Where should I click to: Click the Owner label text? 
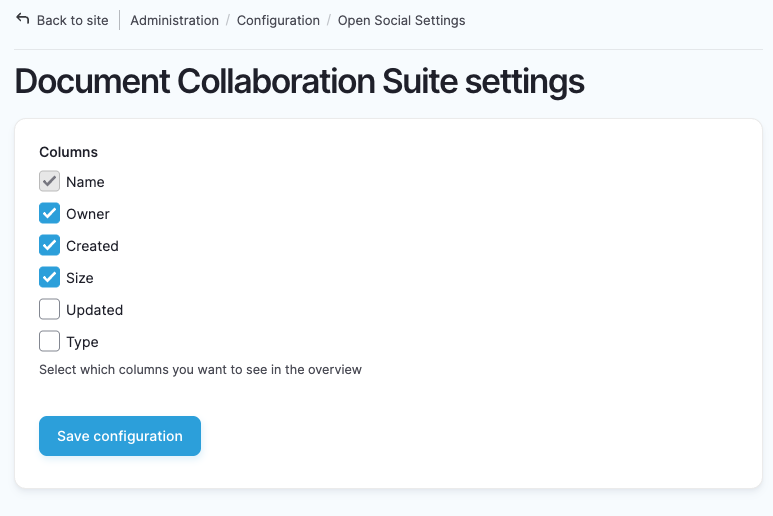tap(88, 214)
